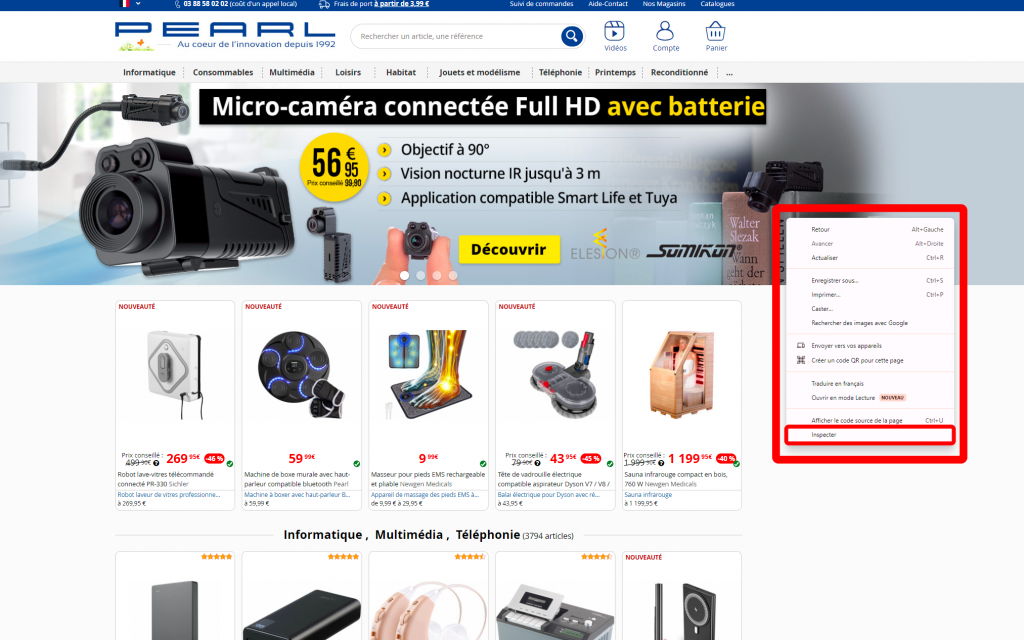
Task: Open the hearing aids product image
Action: (428, 611)
